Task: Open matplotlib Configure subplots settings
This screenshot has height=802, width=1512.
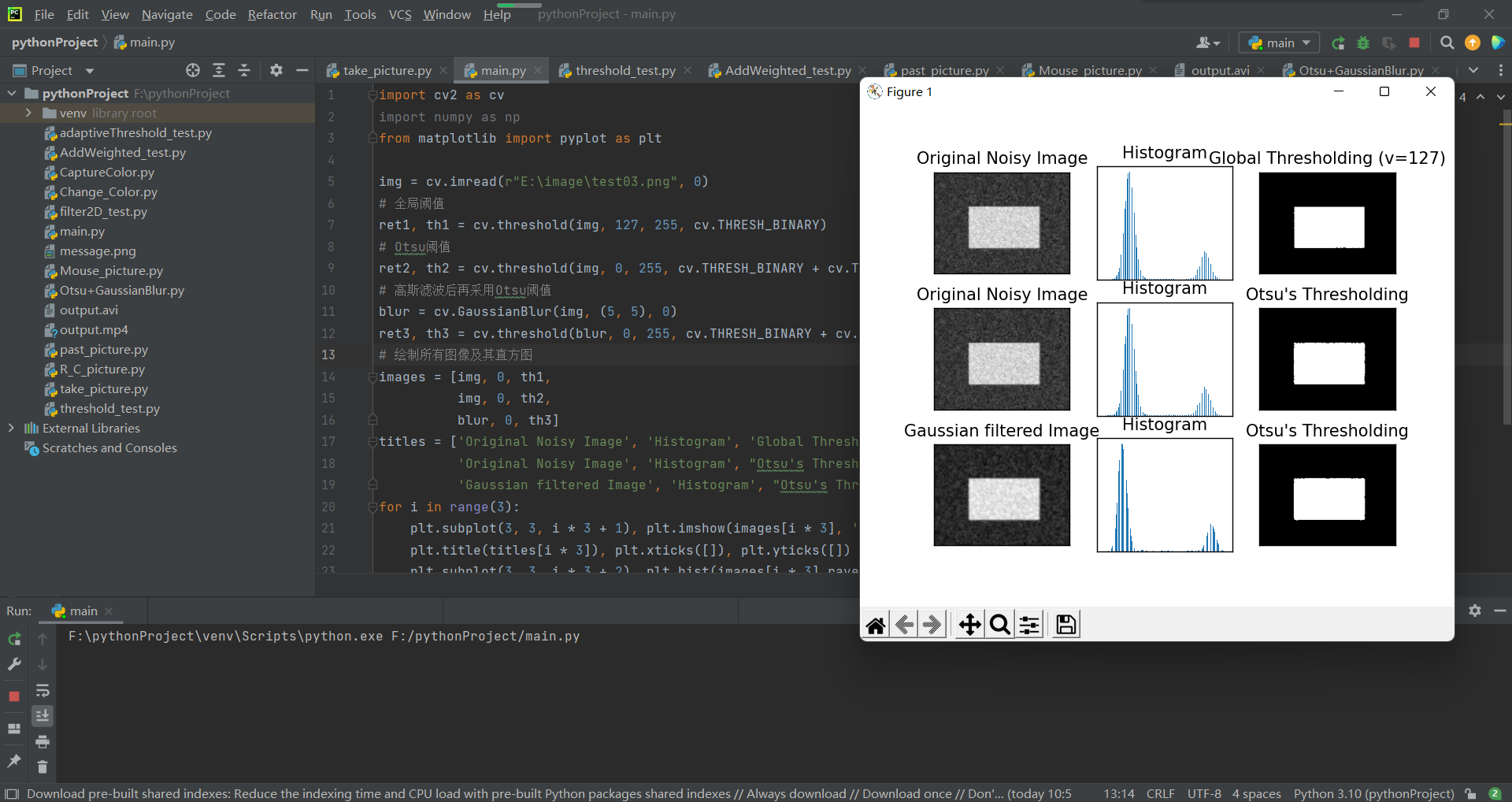Action: point(1029,625)
